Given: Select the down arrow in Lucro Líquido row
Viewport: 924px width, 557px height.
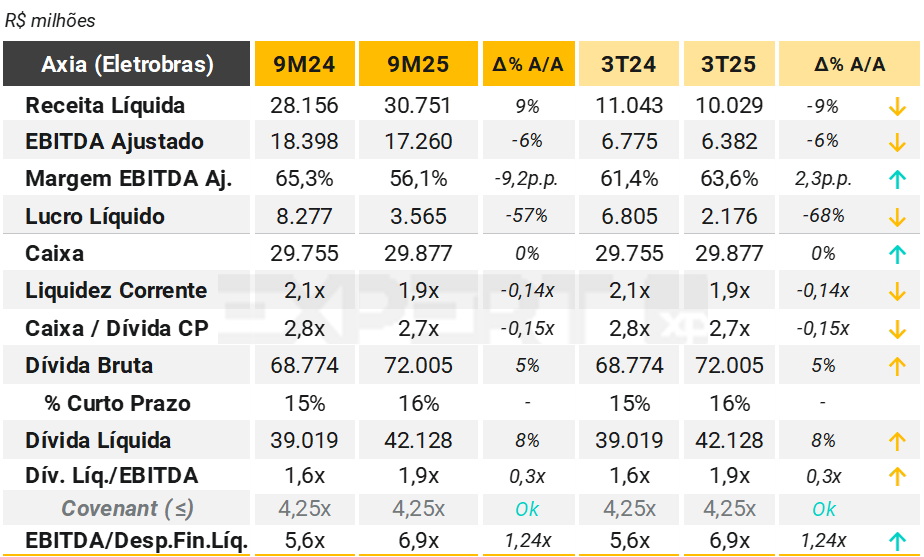Looking at the screenshot, I should click(x=897, y=217).
